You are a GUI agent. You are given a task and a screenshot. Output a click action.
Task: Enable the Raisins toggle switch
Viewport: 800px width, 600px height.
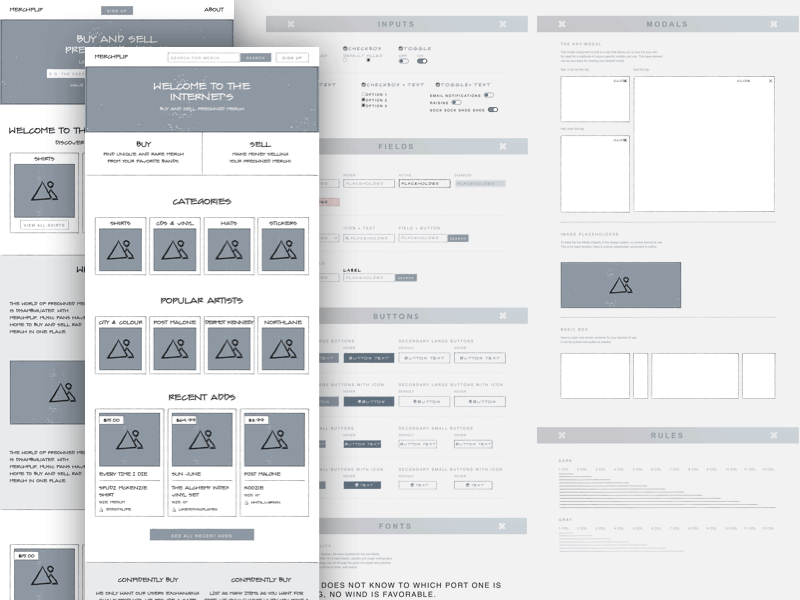click(456, 102)
